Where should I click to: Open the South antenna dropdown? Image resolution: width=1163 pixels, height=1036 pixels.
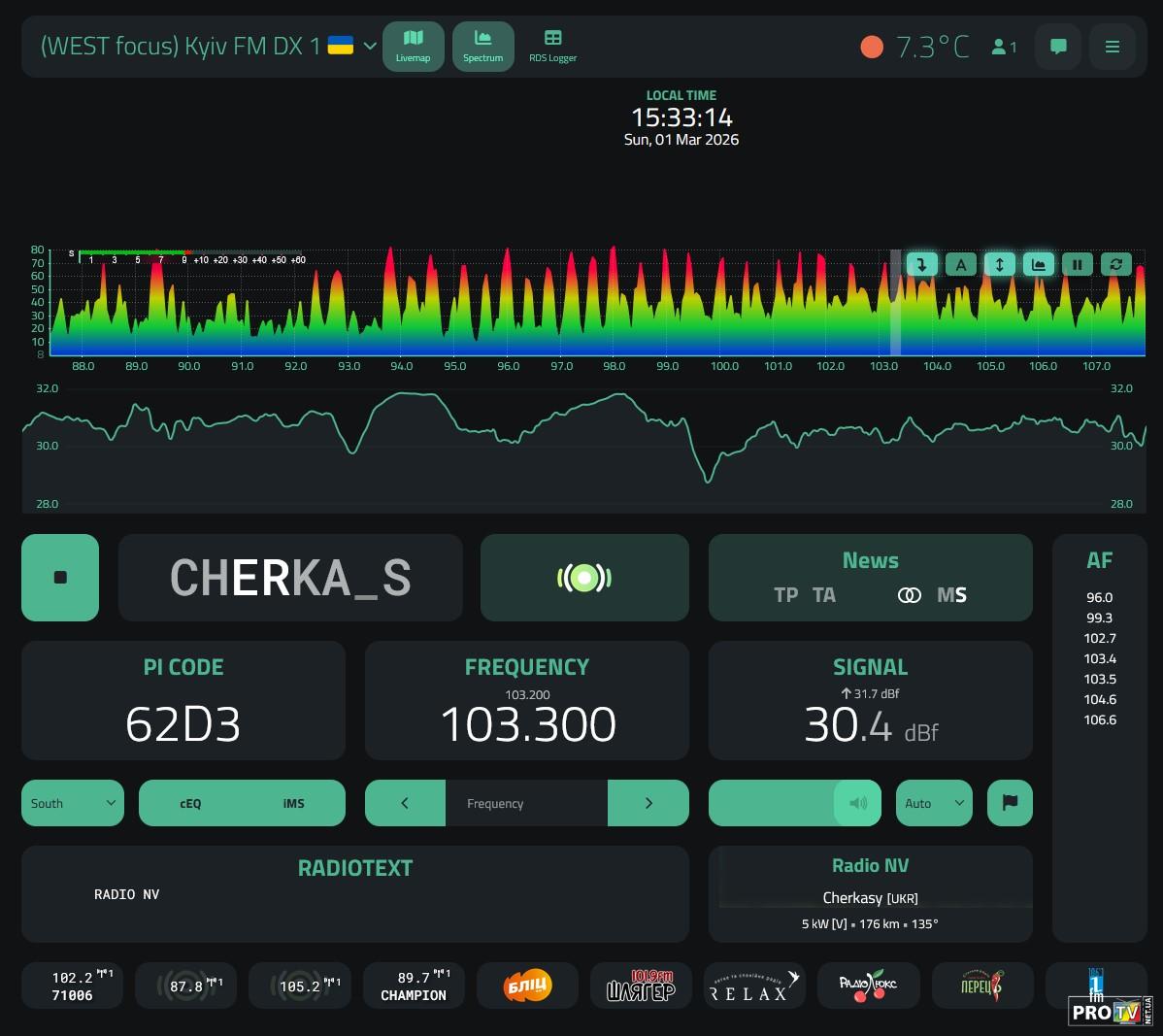click(x=73, y=803)
